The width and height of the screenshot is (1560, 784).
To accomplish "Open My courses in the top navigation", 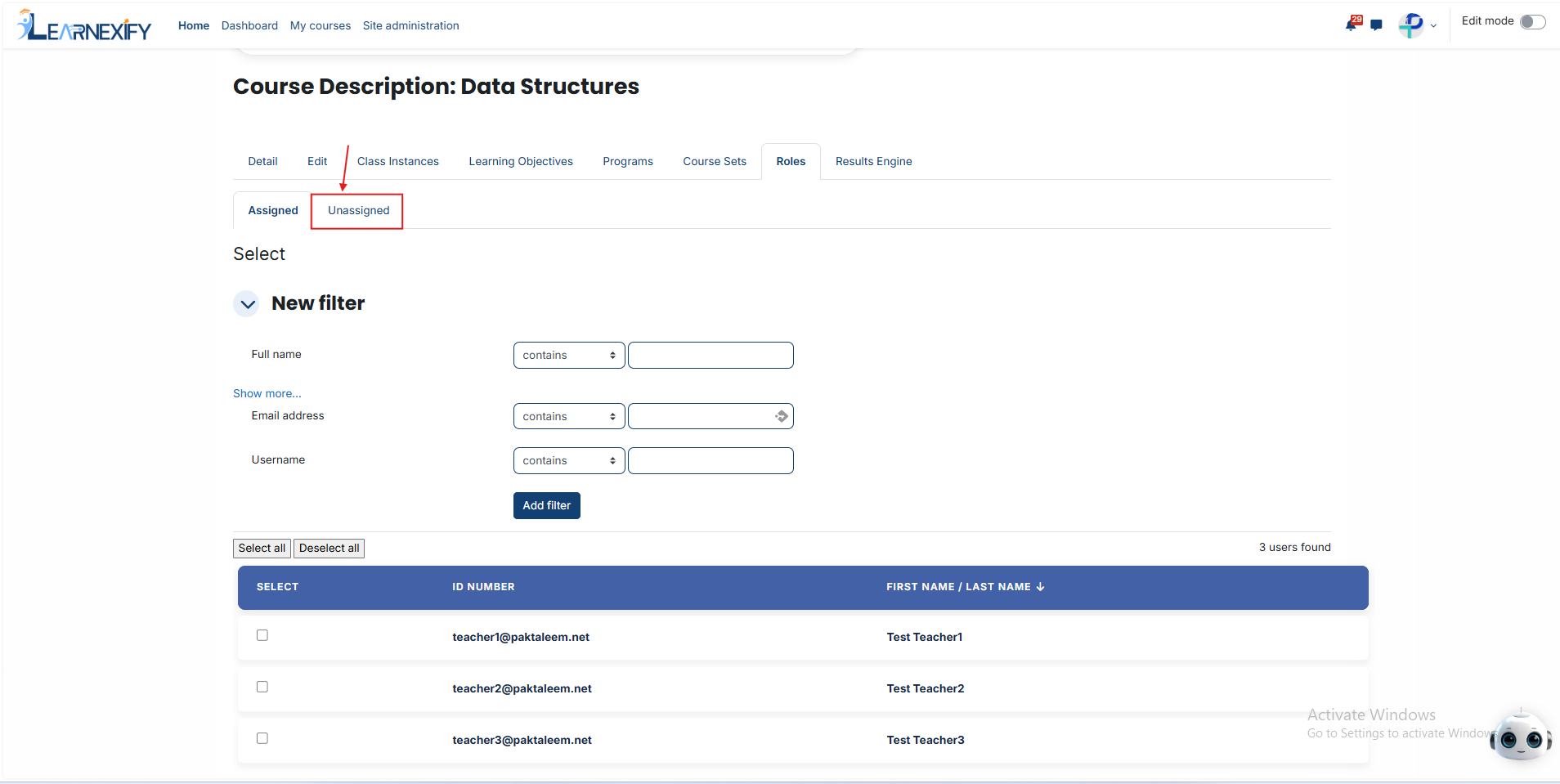I will point(321,26).
